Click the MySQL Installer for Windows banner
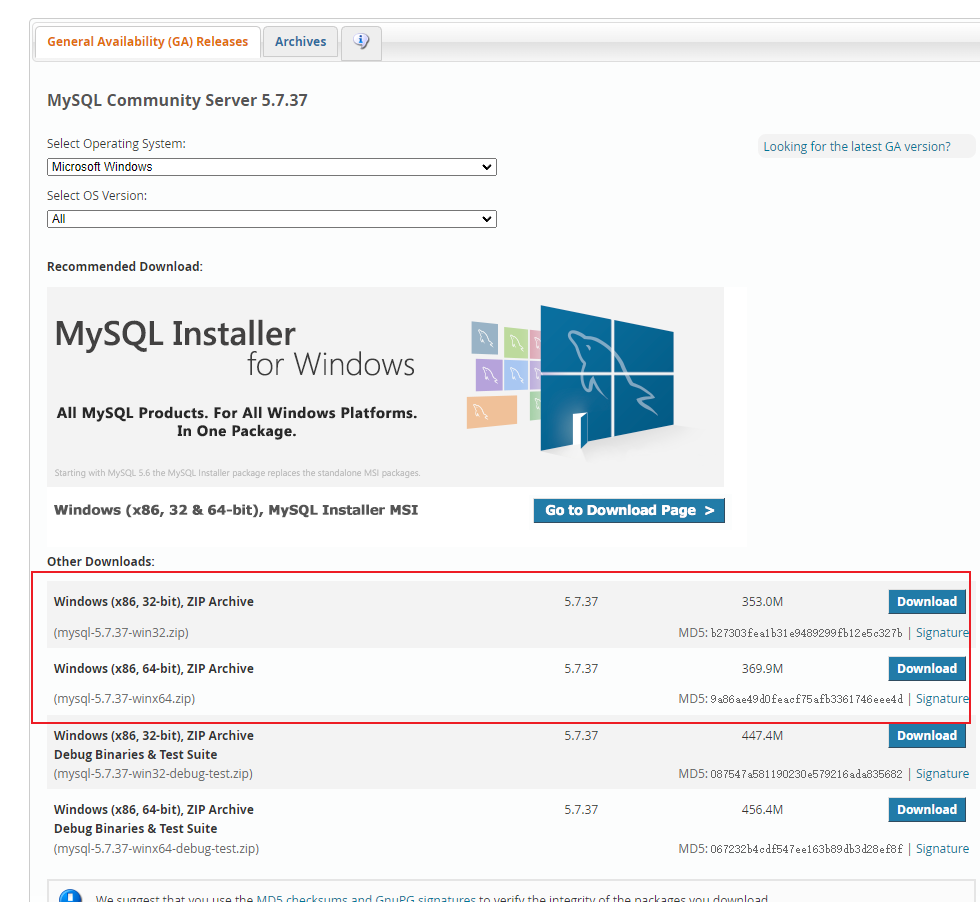 [x=385, y=387]
